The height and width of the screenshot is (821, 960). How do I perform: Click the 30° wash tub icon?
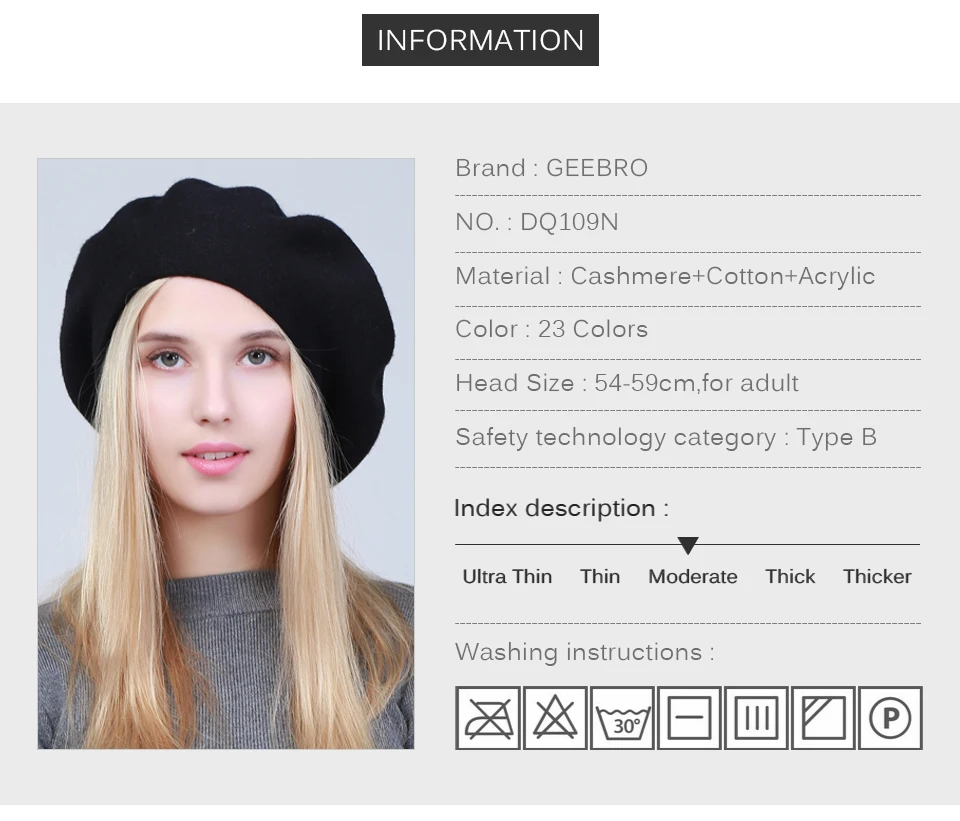tap(622, 718)
